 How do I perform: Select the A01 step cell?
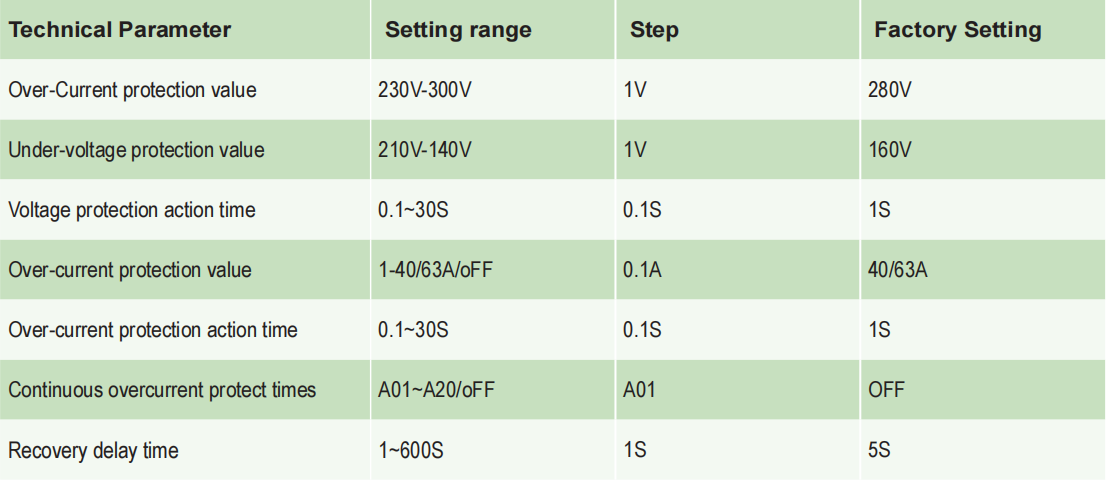point(639,390)
